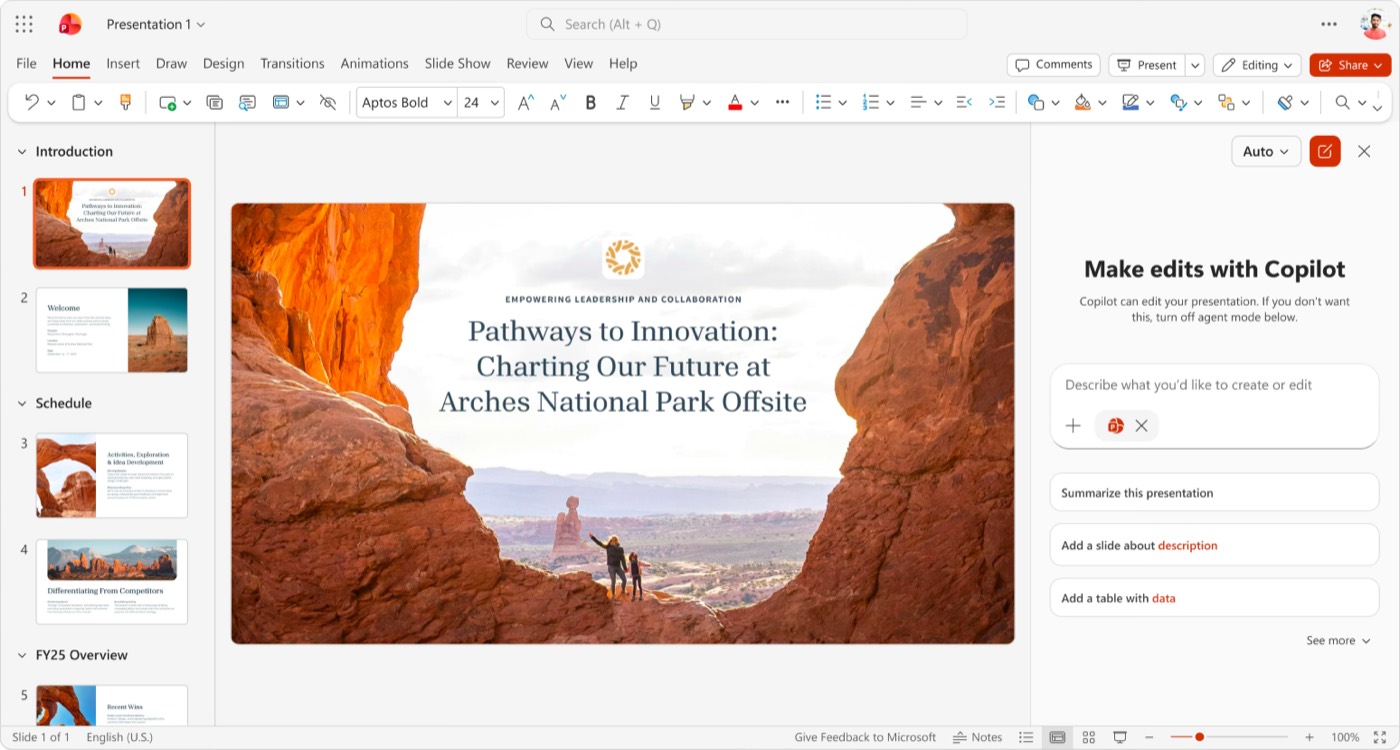Apply a bulleted list
1400x750 pixels.
(x=823, y=102)
